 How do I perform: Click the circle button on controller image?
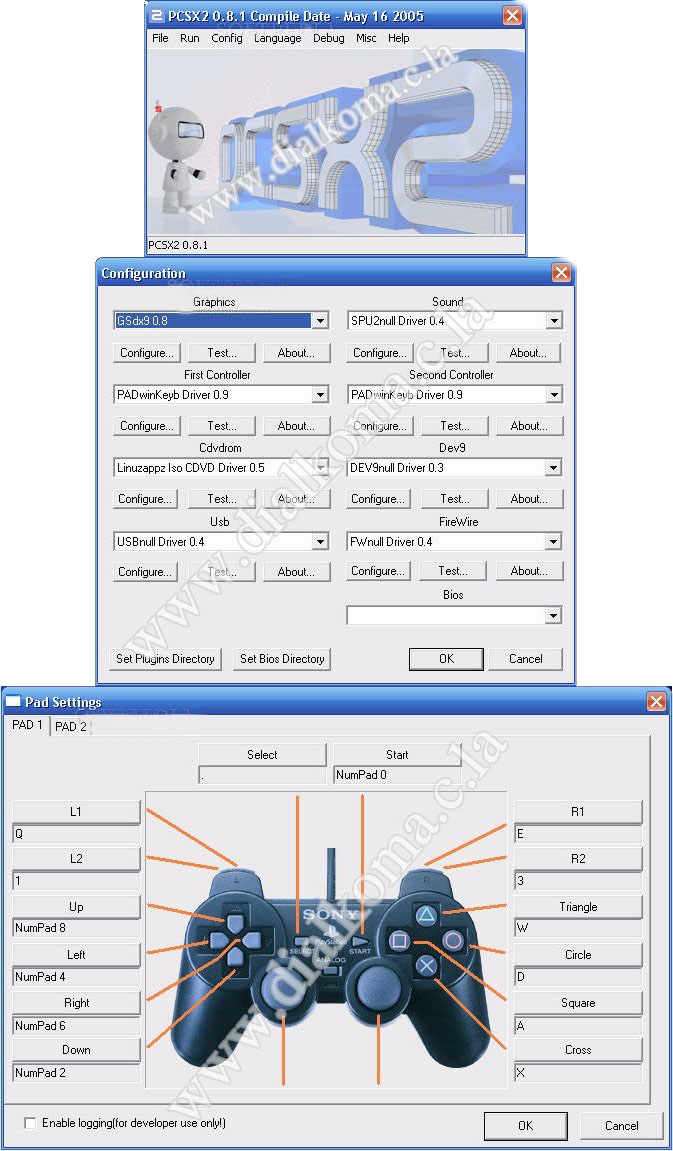tap(453, 940)
